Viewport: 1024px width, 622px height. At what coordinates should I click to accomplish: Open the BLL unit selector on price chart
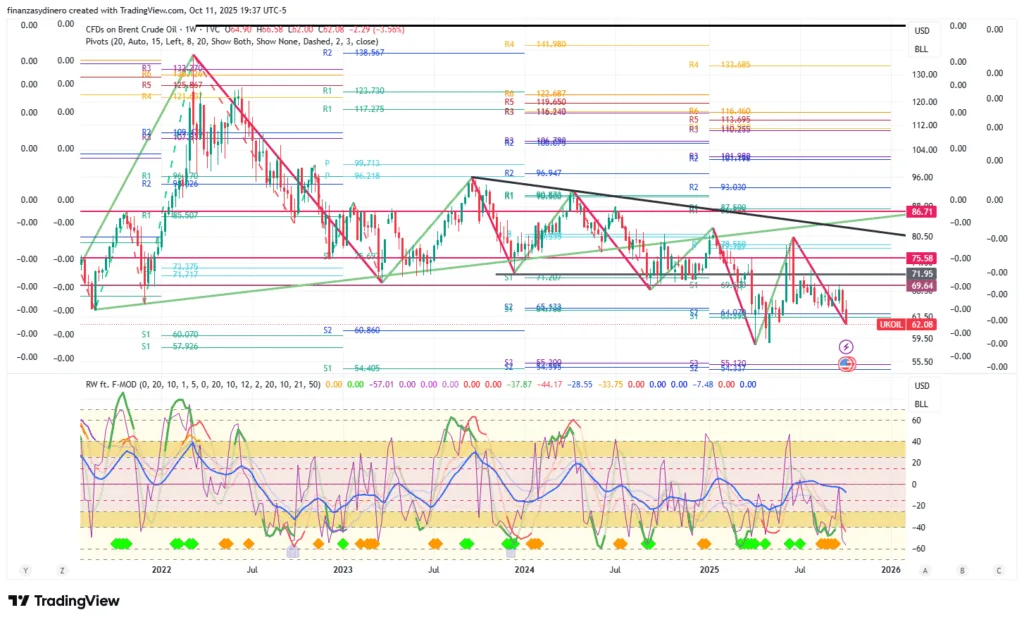click(921, 48)
